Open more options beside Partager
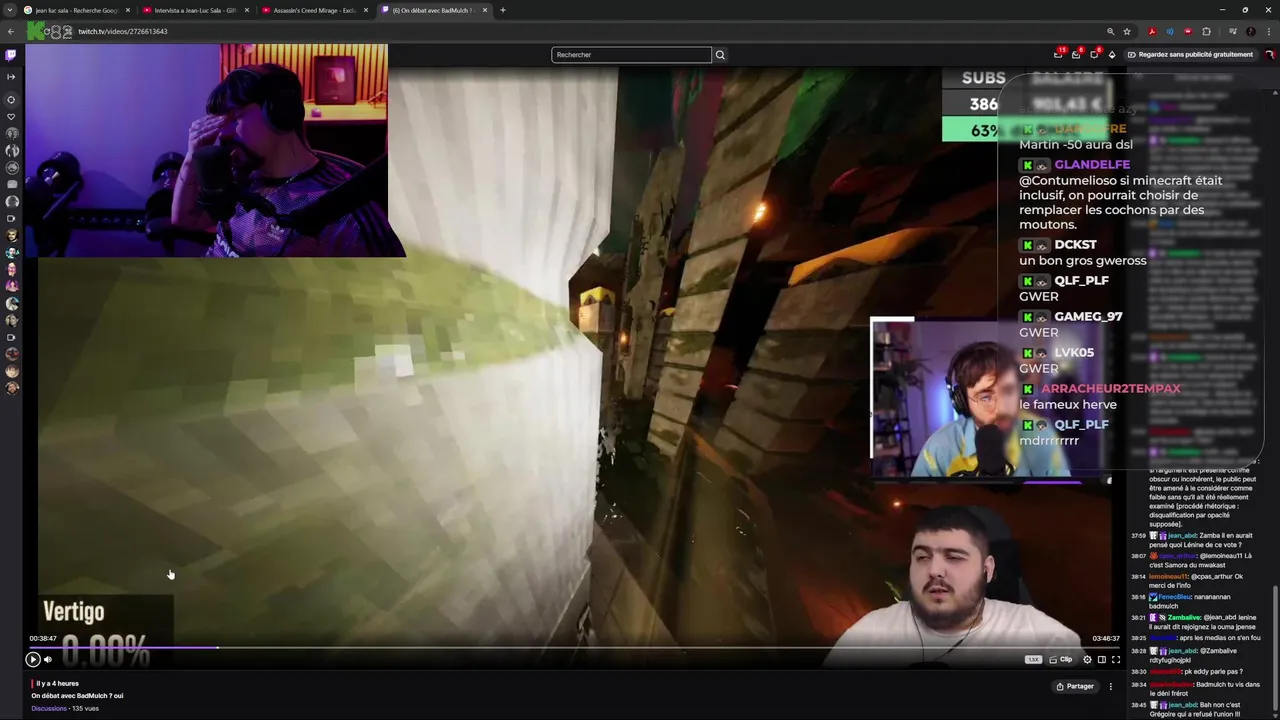The height and width of the screenshot is (720, 1280). (x=1110, y=686)
